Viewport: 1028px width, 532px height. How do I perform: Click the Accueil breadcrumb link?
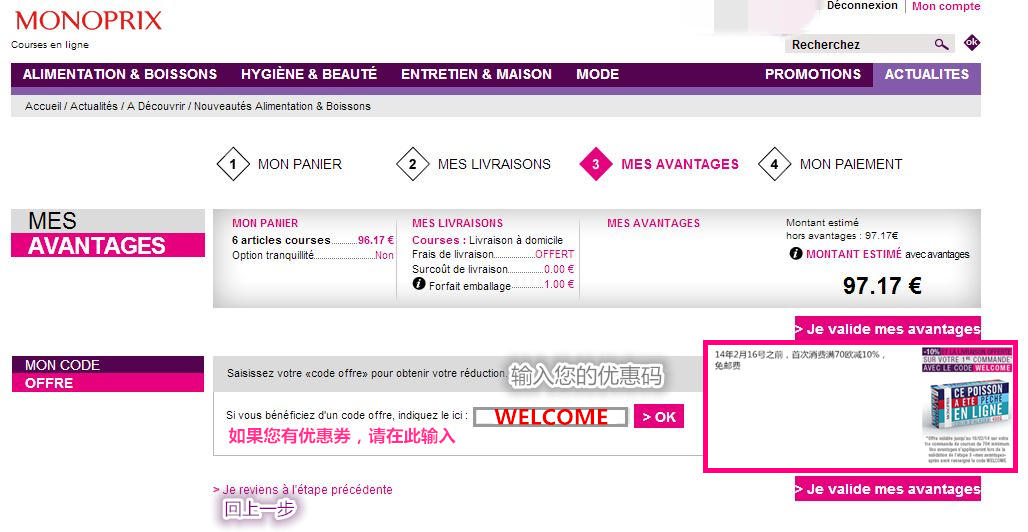(43, 106)
